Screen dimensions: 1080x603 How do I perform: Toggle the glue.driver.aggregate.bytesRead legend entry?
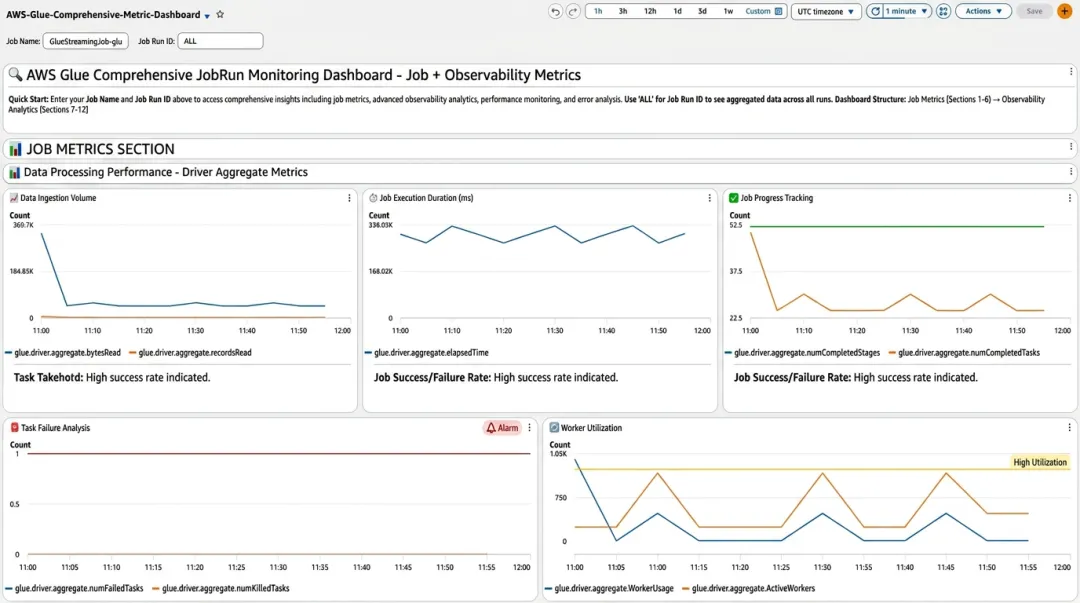63,353
